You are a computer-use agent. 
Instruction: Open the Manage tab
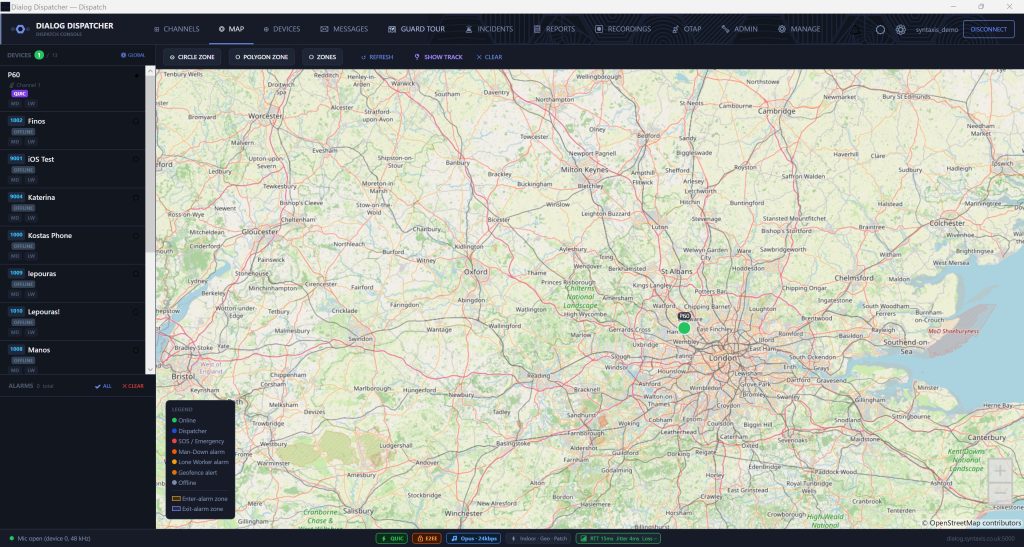[x=799, y=29]
